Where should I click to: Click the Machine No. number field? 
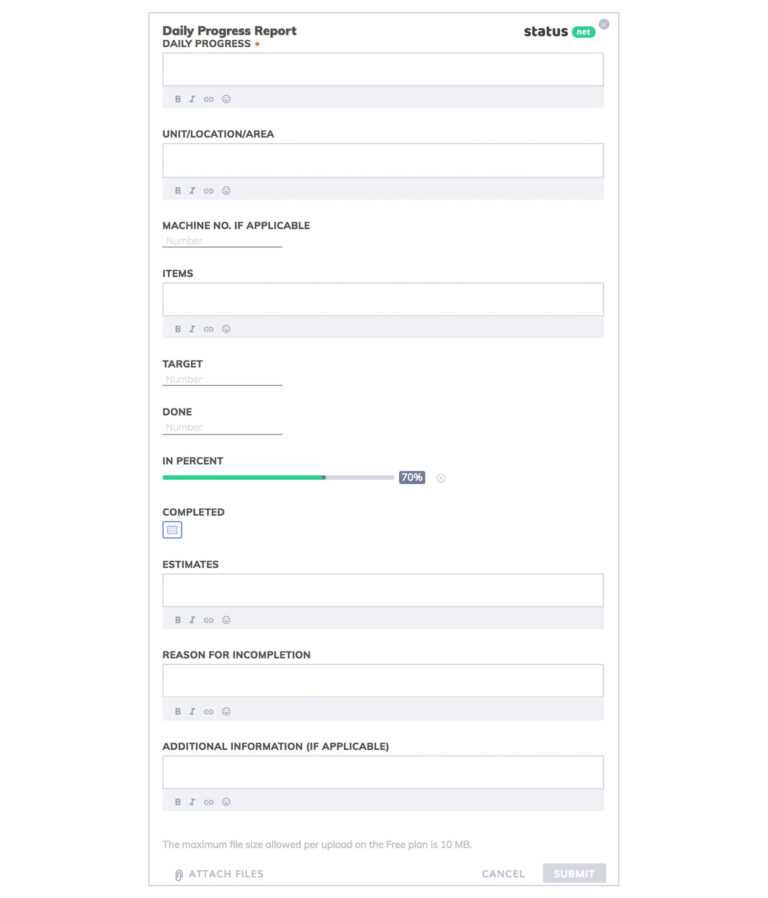222,241
